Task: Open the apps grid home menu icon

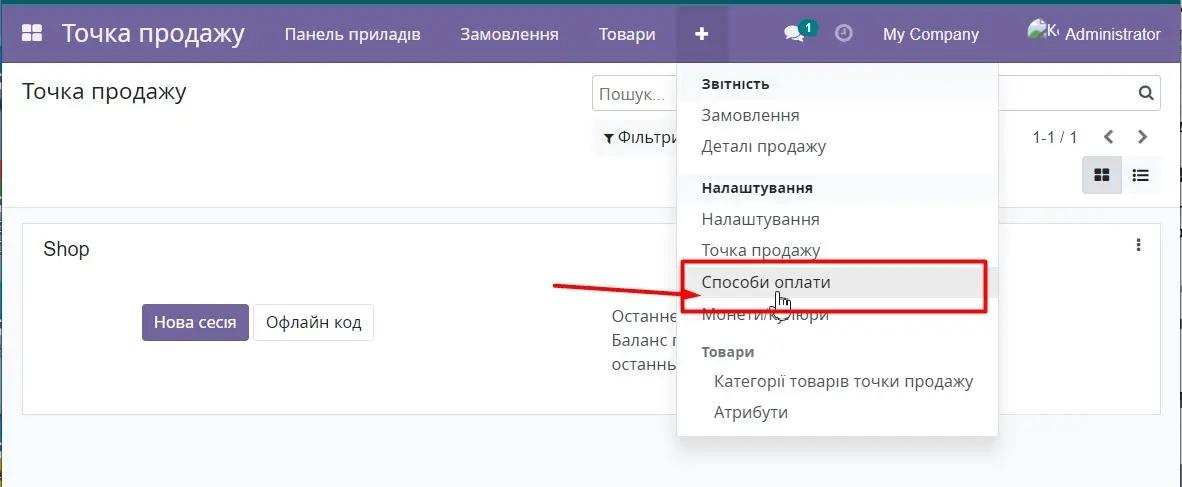Action: coord(32,33)
